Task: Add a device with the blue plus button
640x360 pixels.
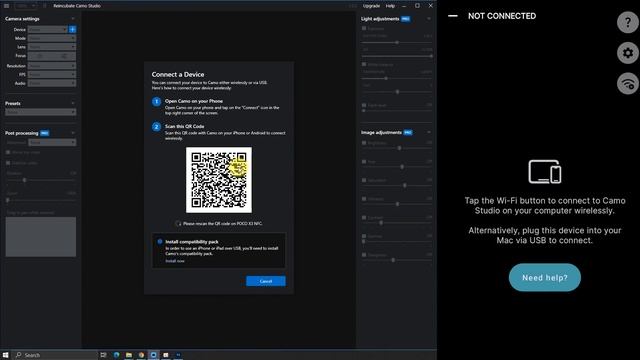Action: (72, 29)
